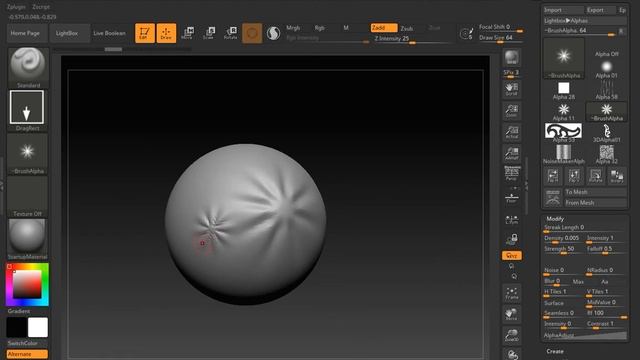Select the 3DAlpha01 thumbnail
640x360 pixels.
[606, 133]
